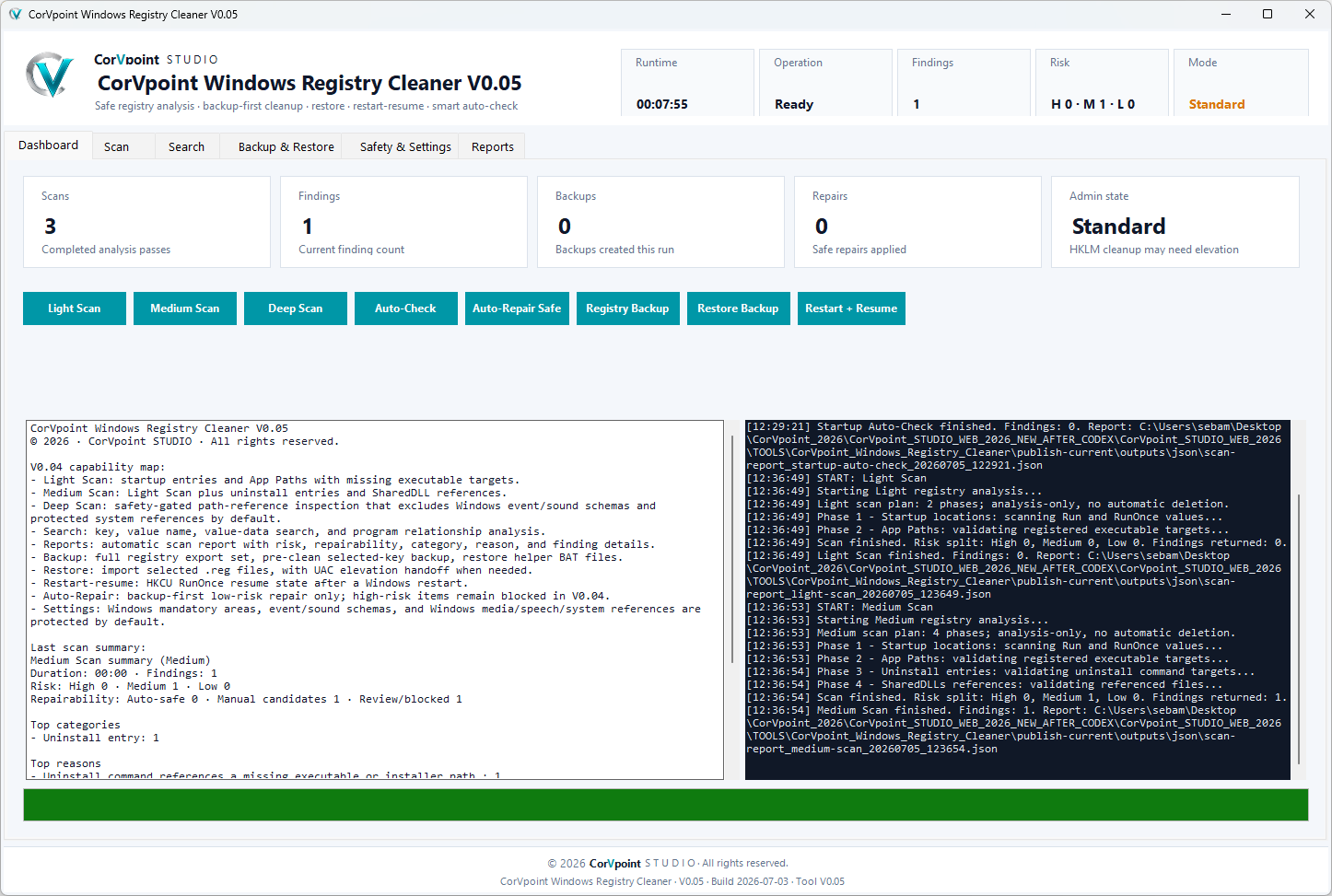Minimize the Registry Cleaner window

(1226, 14)
